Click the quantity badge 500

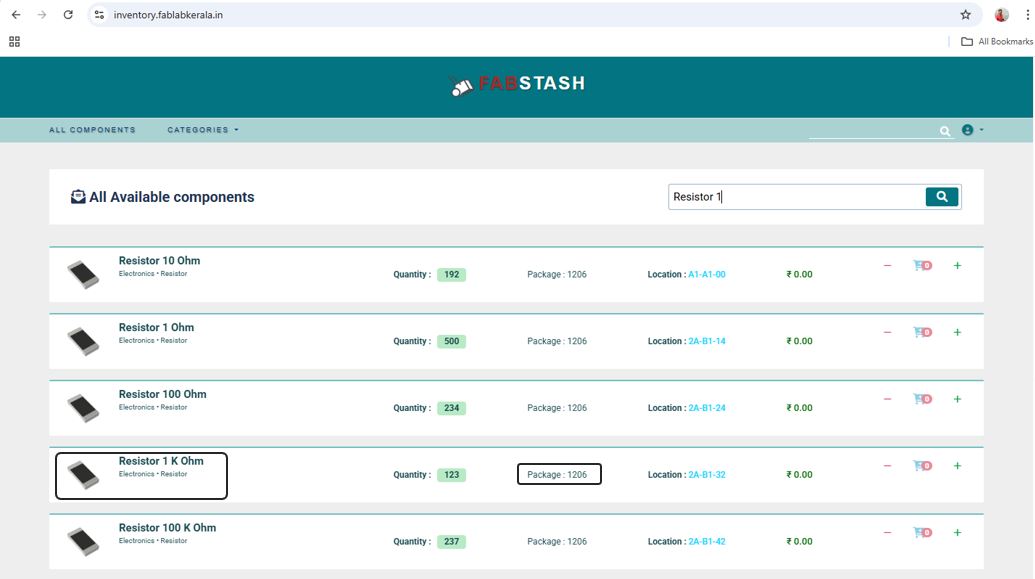pyautogui.click(x=451, y=341)
